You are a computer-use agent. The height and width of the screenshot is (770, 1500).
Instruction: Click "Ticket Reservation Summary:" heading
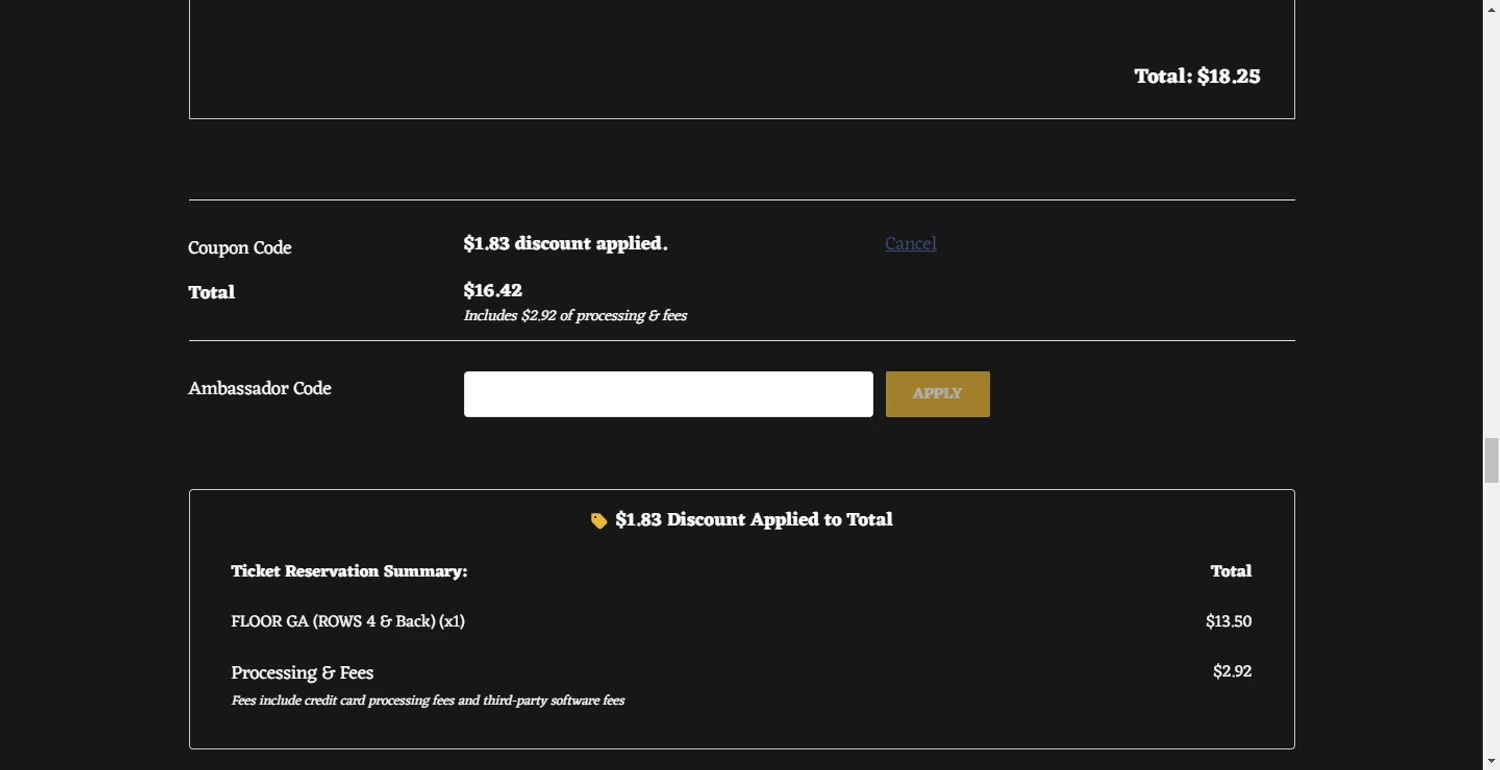[349, 572]
